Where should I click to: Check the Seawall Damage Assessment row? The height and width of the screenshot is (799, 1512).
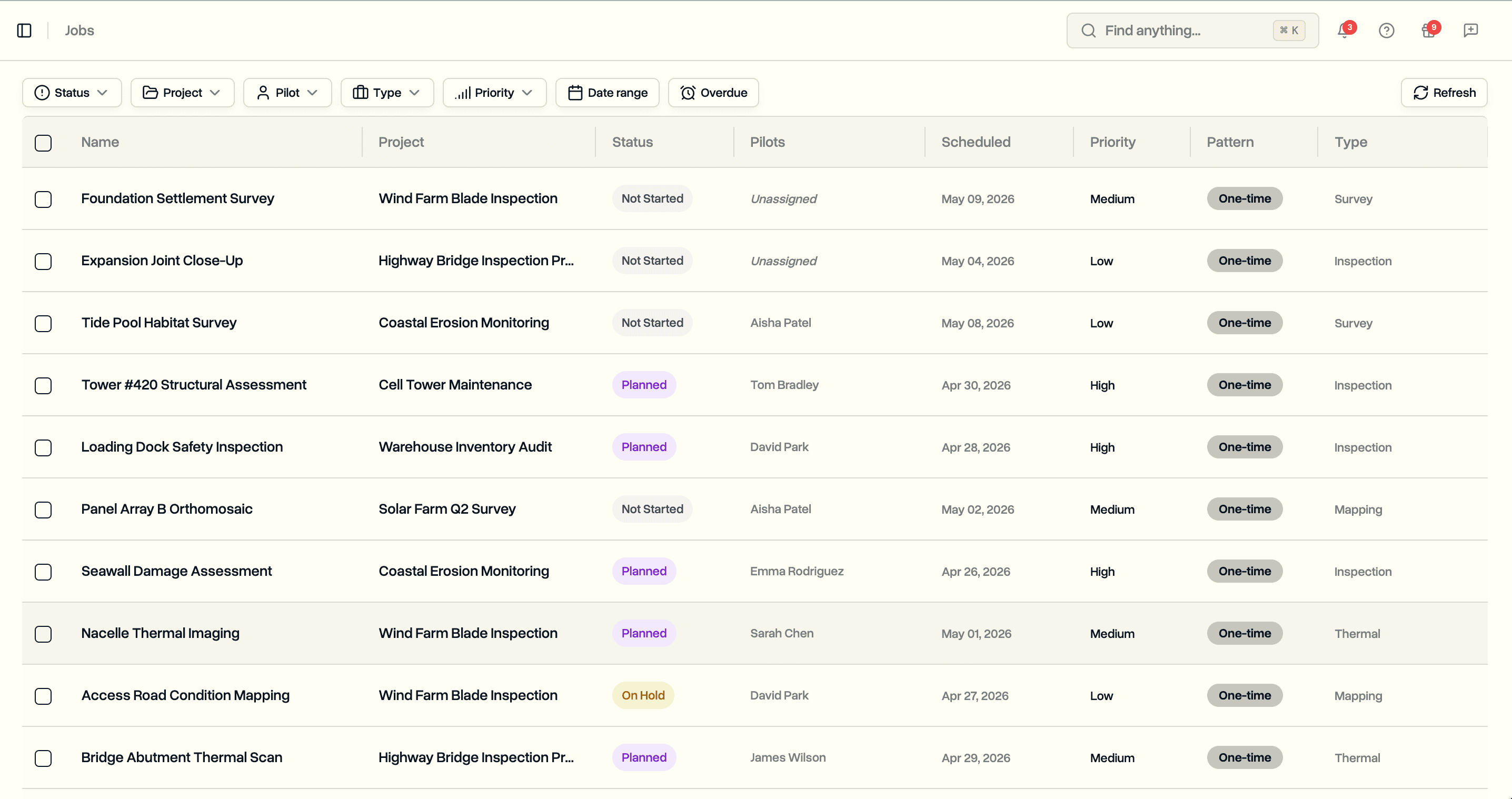[x=43, y=572]
